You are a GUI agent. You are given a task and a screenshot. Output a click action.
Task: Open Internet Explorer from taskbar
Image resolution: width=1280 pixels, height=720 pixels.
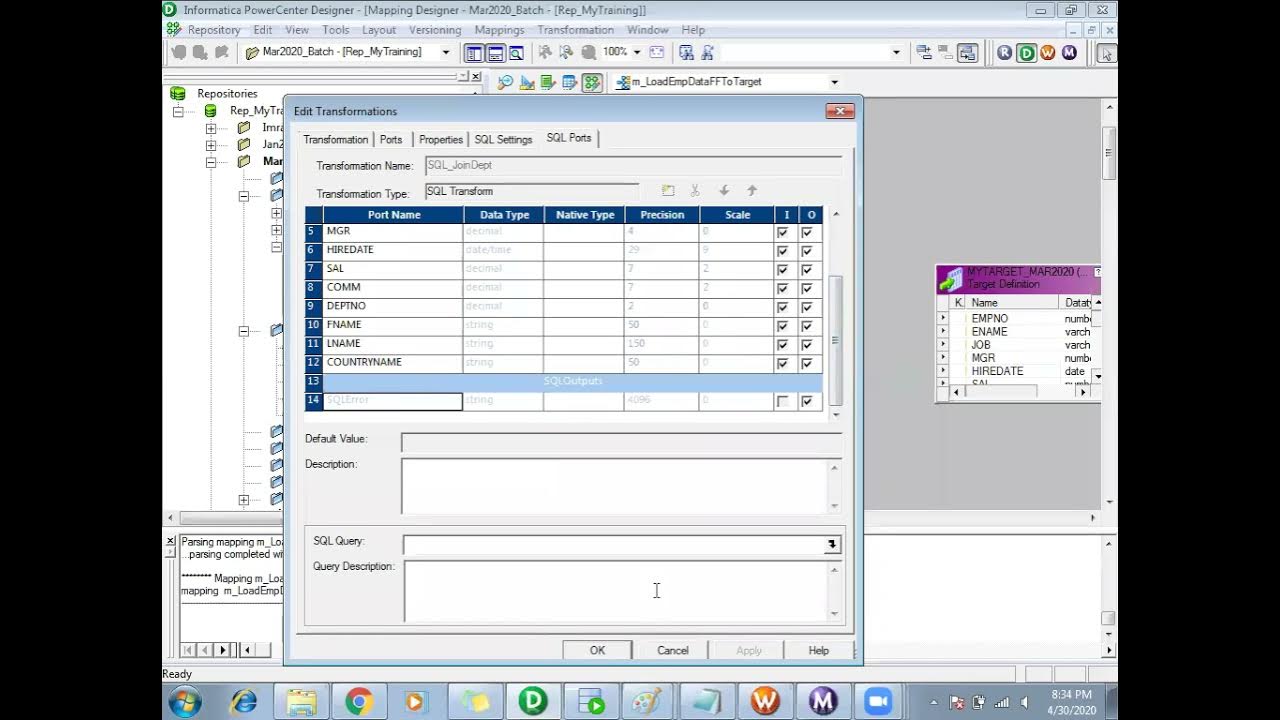pyautogui.click(x=244, y=702)
